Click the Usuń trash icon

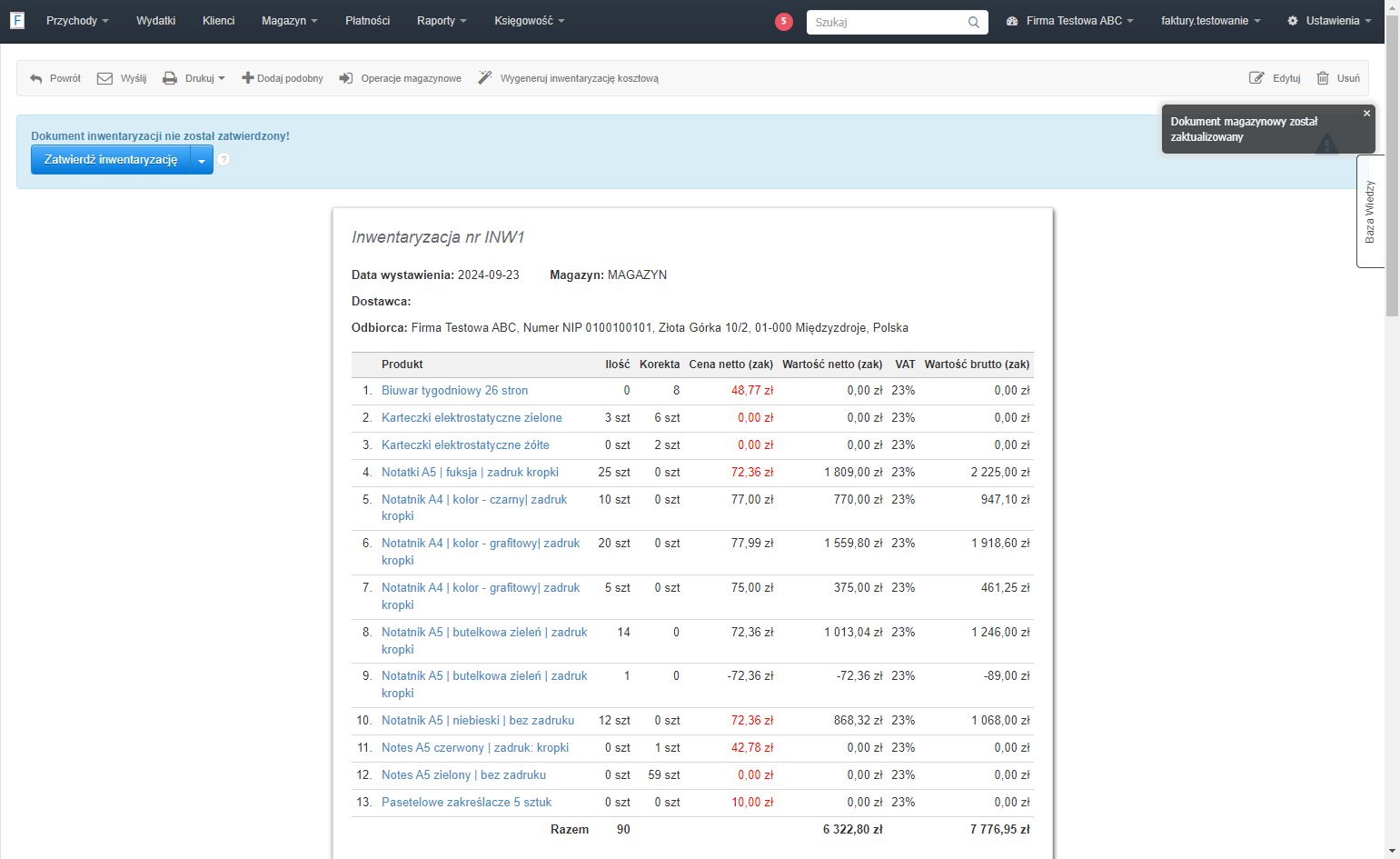pyautogui.click(x=1323, y=78)
